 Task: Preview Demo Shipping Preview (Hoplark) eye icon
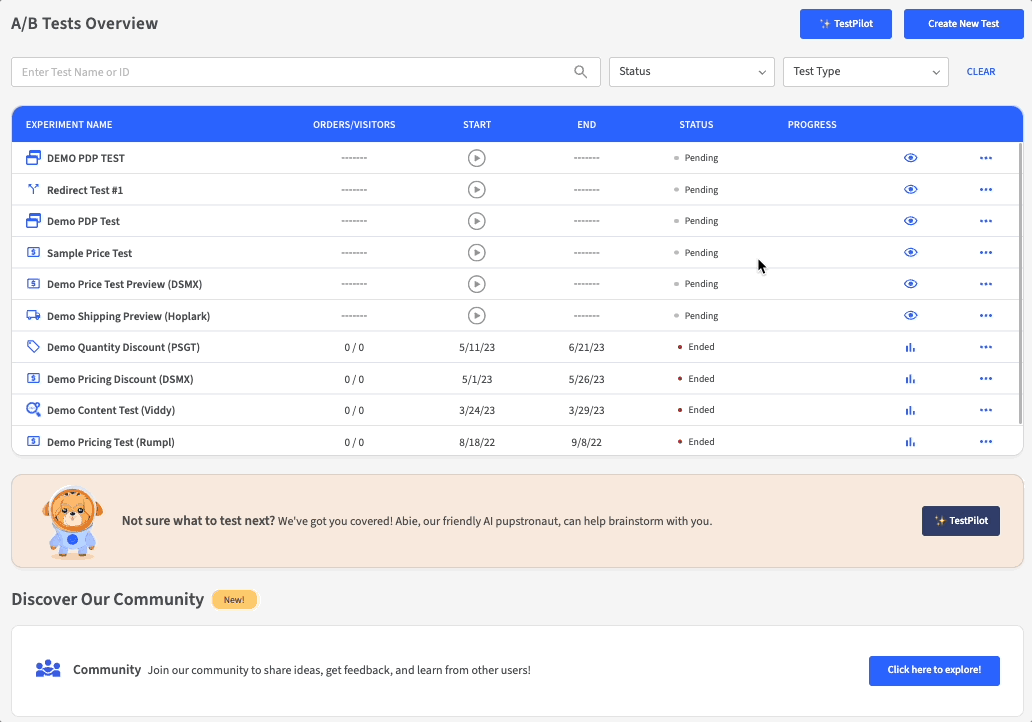(910, 316)
